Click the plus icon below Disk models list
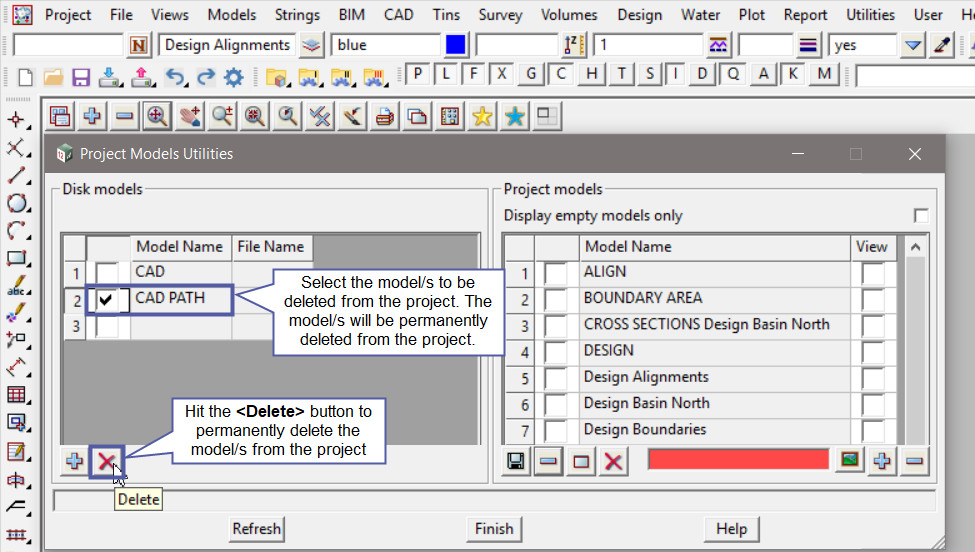The width and height of the screenshot is (975, 552). pyautogui.click(x=75, y=461)
